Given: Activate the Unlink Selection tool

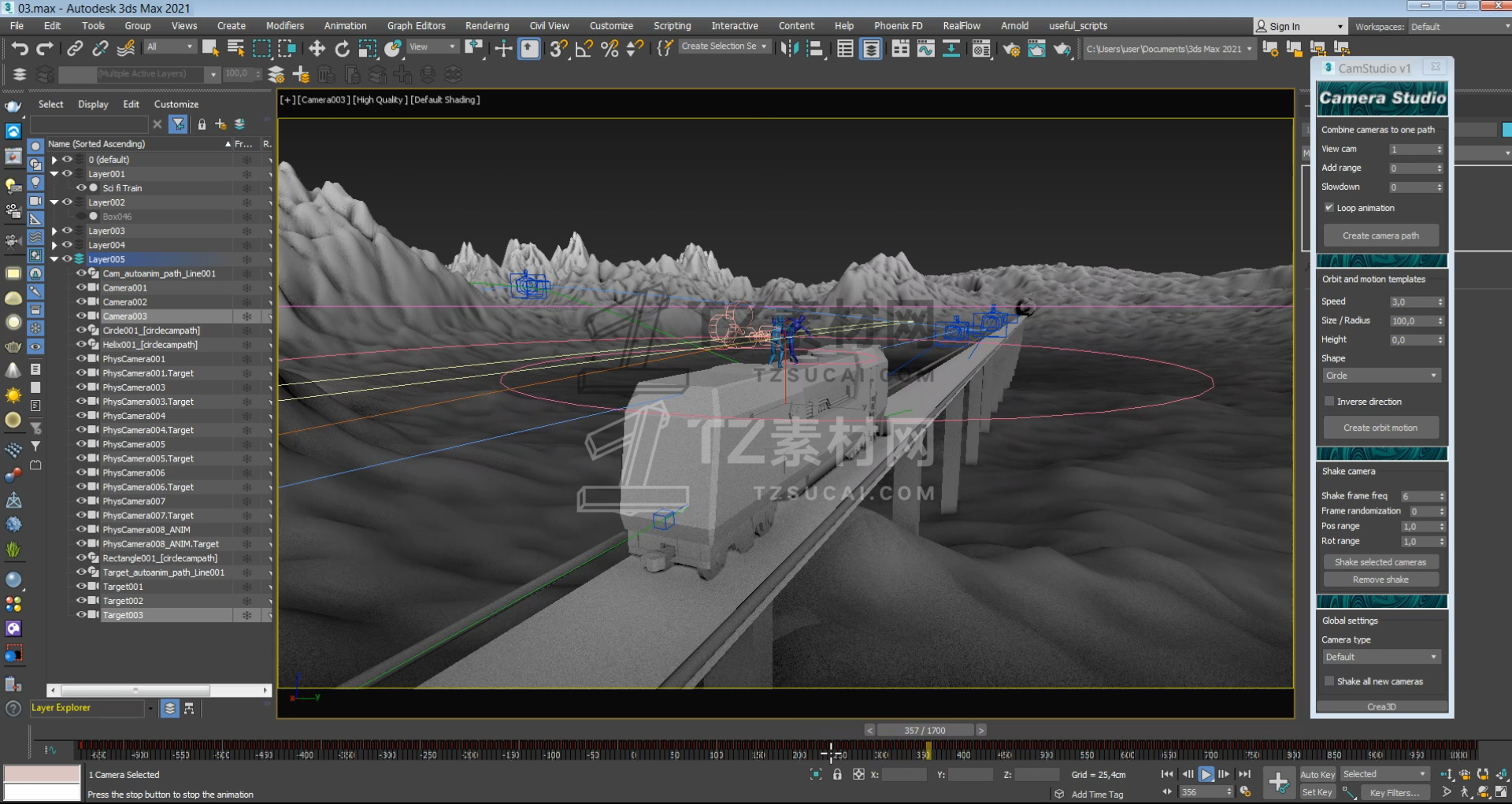Looking at the screenshot, I should (100, 49).
